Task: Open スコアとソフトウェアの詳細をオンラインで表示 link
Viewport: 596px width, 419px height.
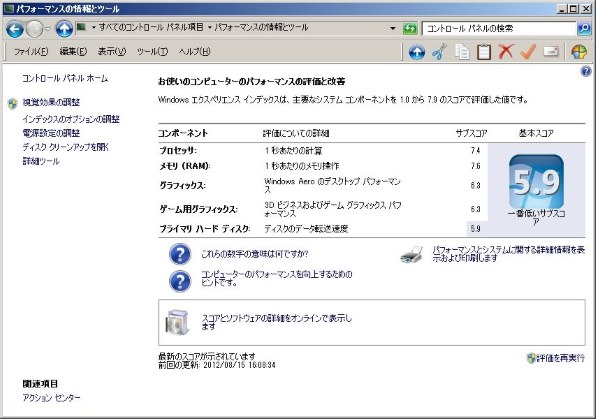Action: coord(276,322)
